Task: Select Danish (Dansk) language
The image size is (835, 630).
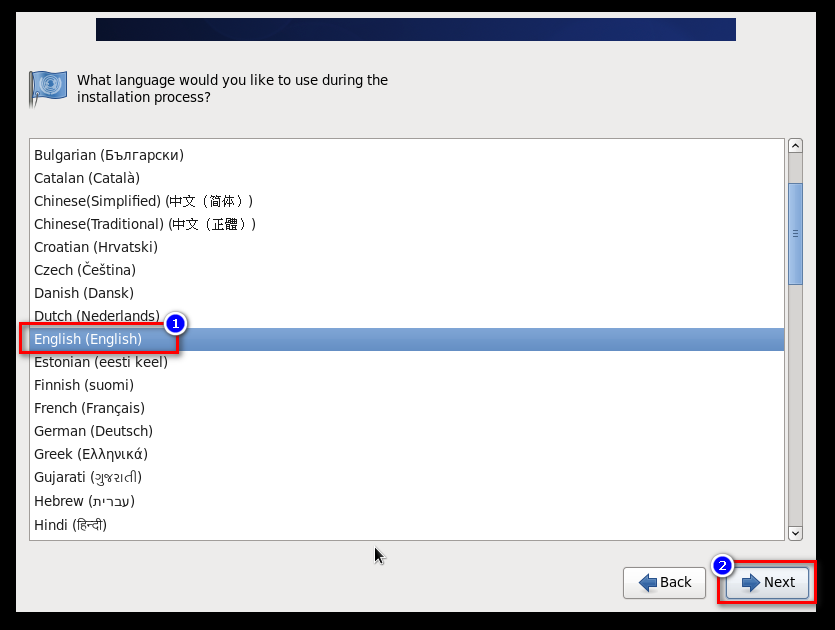Action: click(407, 293)
